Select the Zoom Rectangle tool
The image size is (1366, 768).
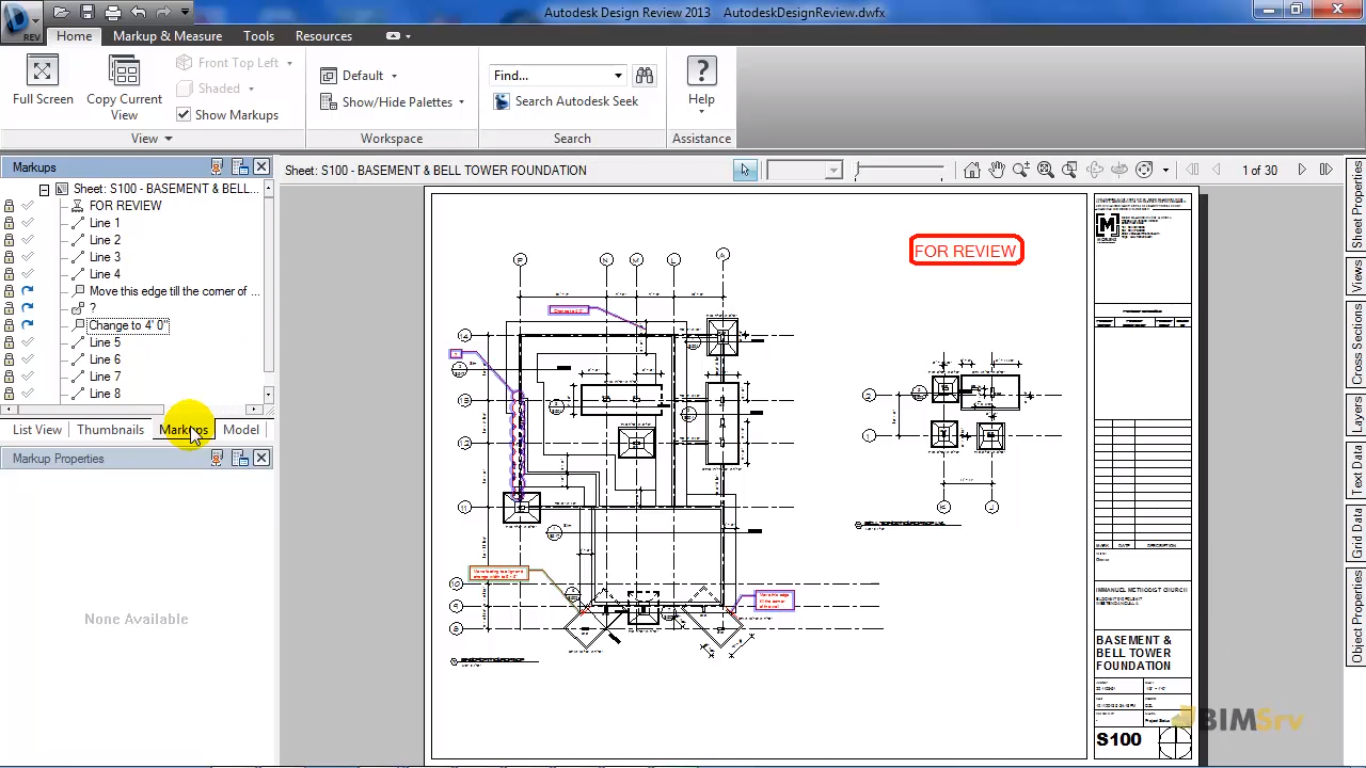[1070, 170]
